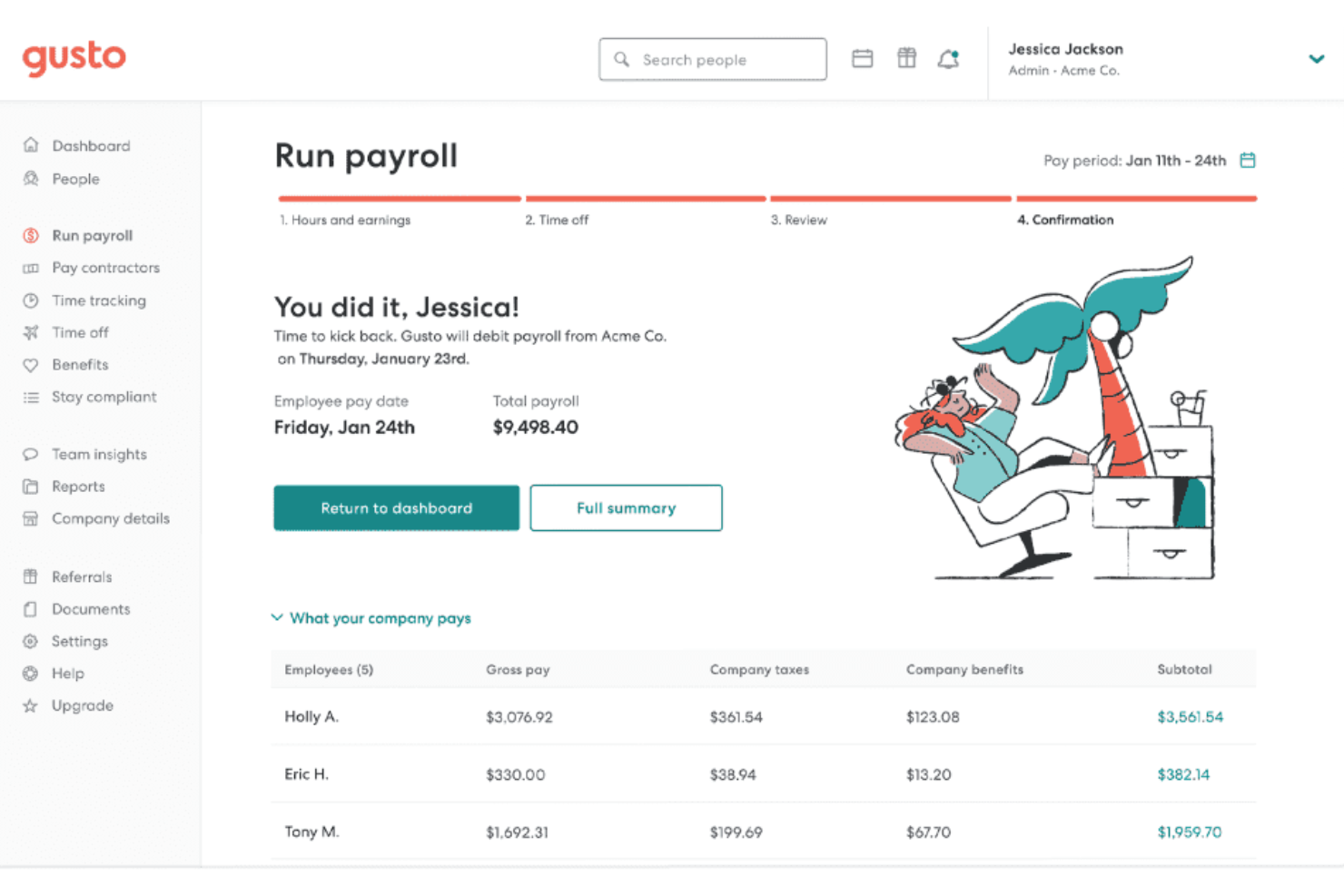Select the Company details menu item
The width and height of the screenshot is (1344, 896).
pyautogui.click(x=110, y=518)
